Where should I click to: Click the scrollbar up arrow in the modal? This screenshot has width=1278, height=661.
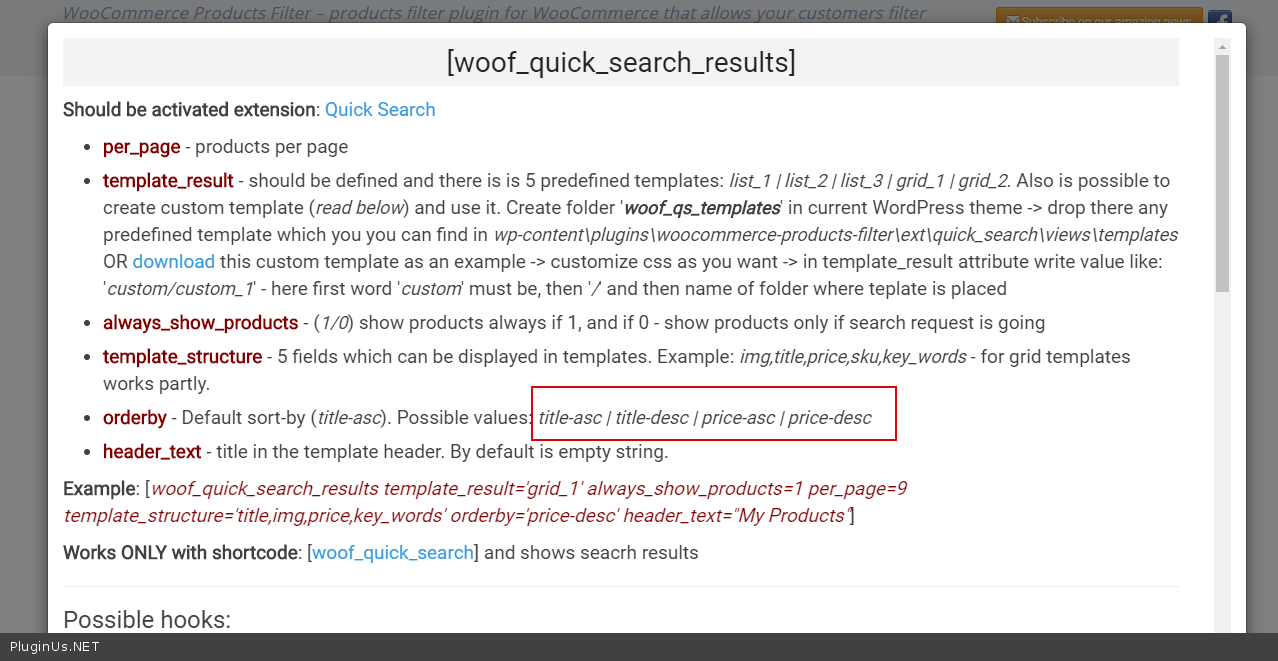coord(1222,47)
